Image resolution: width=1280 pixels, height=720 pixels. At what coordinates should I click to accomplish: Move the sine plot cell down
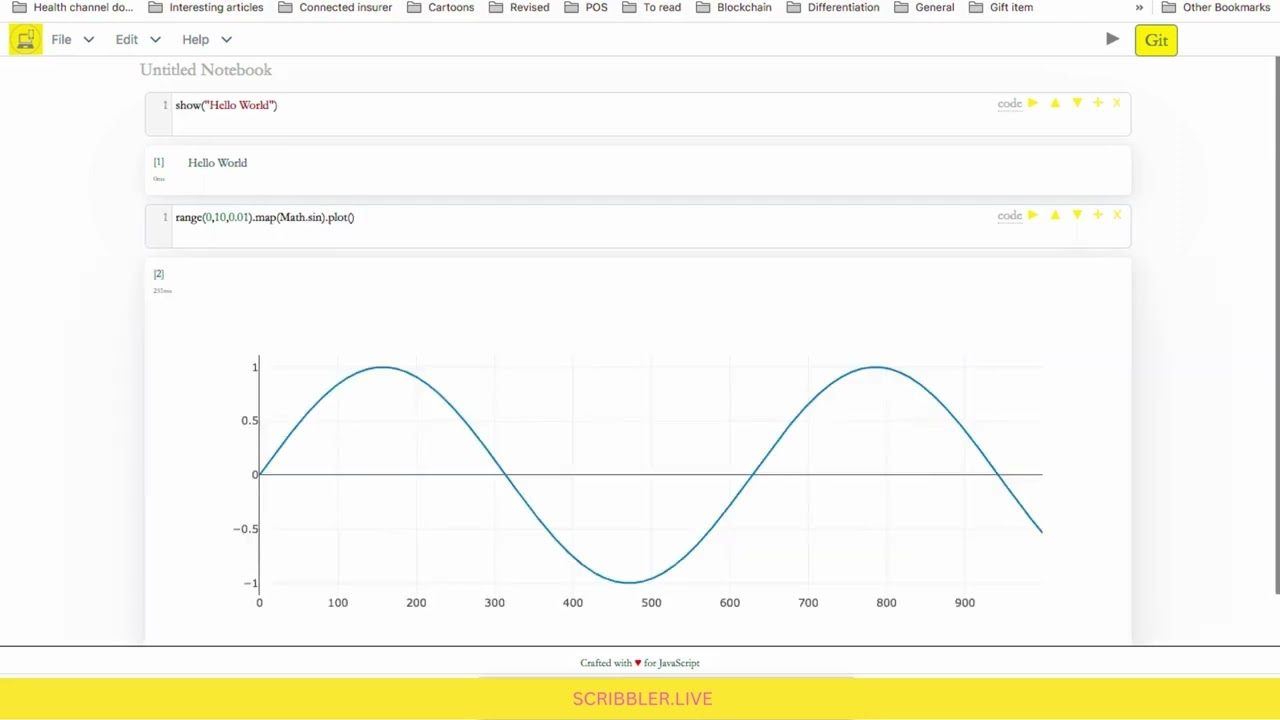pyautogui.click(x=1077, y=215)
